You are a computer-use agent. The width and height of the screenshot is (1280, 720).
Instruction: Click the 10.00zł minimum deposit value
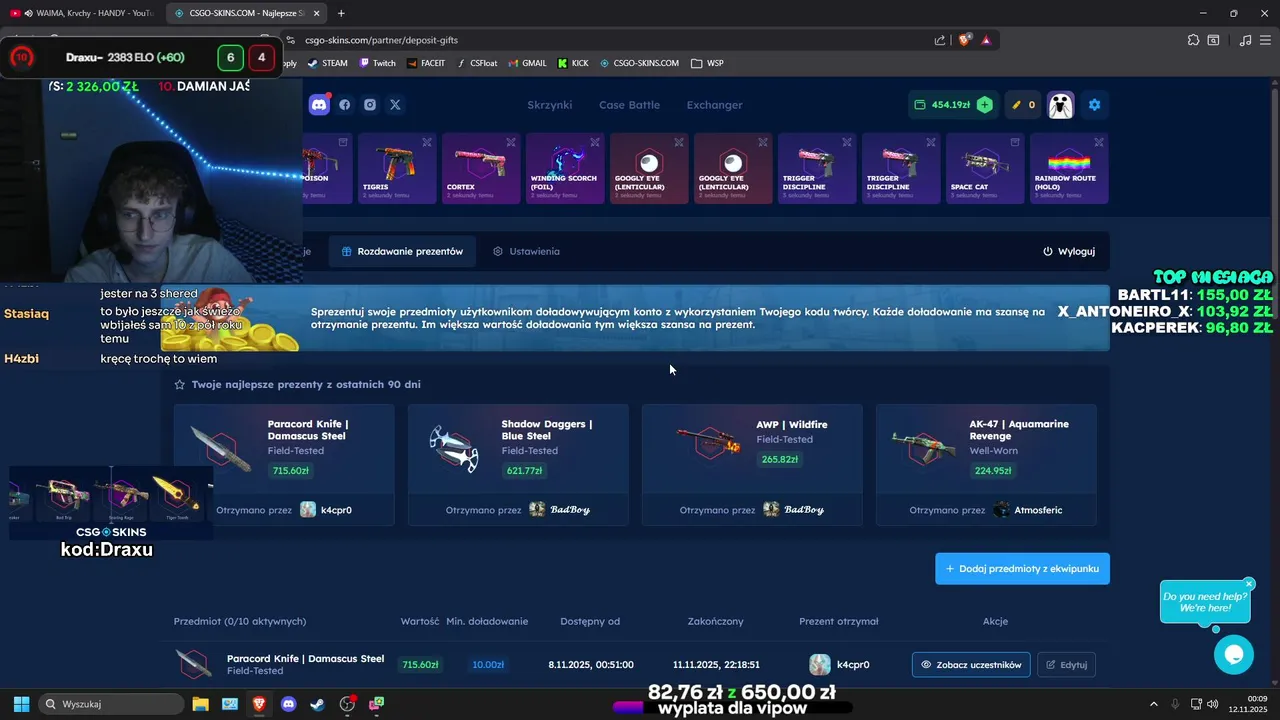pyautogui.click(x=488, y=664)
